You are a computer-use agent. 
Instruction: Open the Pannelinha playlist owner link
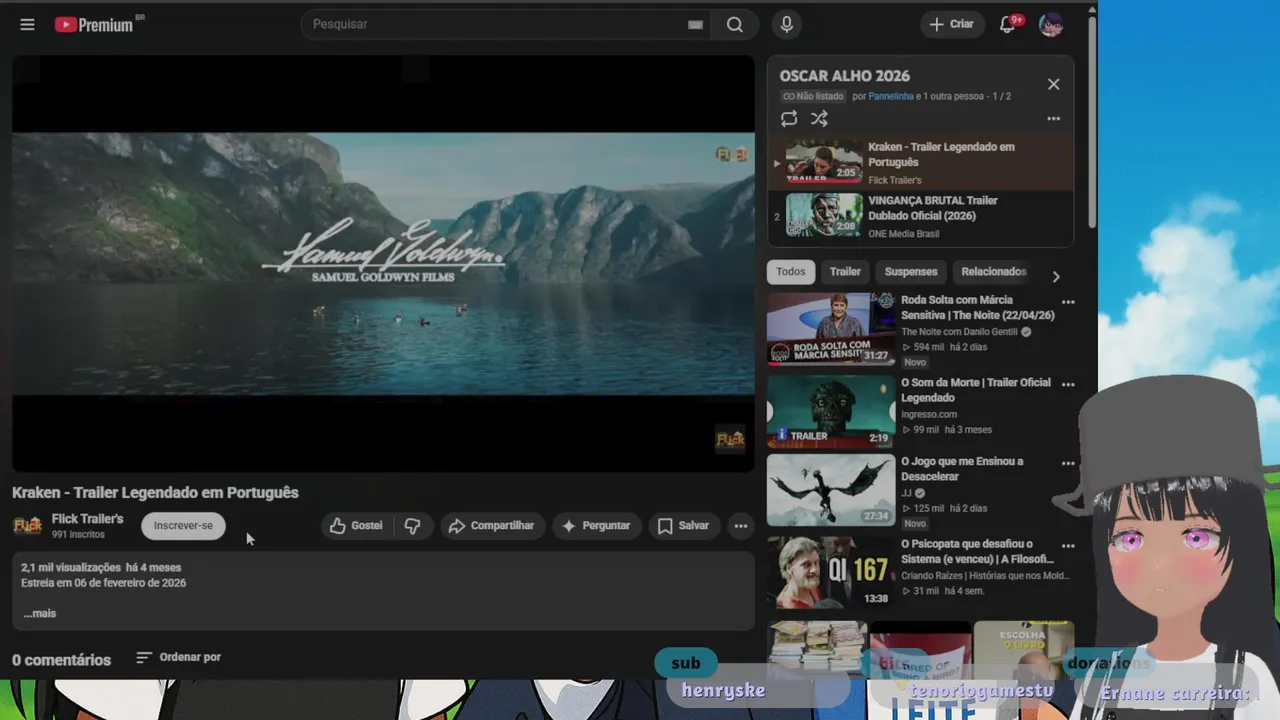pos(891,97)
